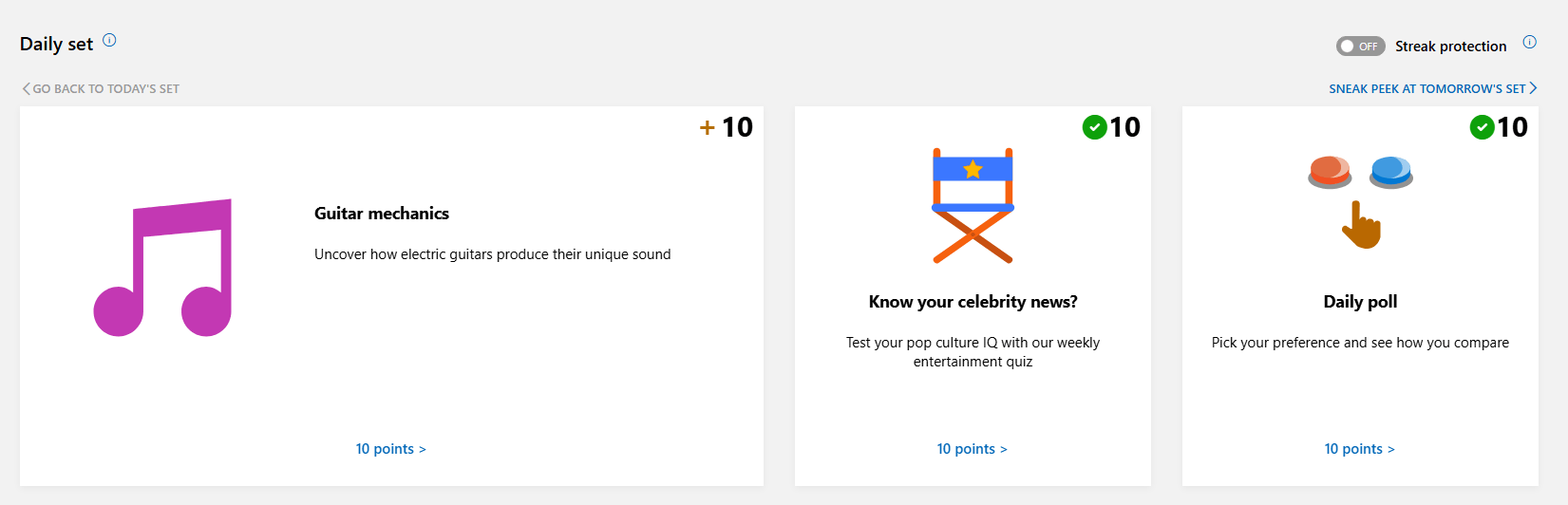The width and height of the screenshot is (1568, 505).
Task: Select the Daily poll card title
Action: pyautogui.click(x=1360, y=302)
